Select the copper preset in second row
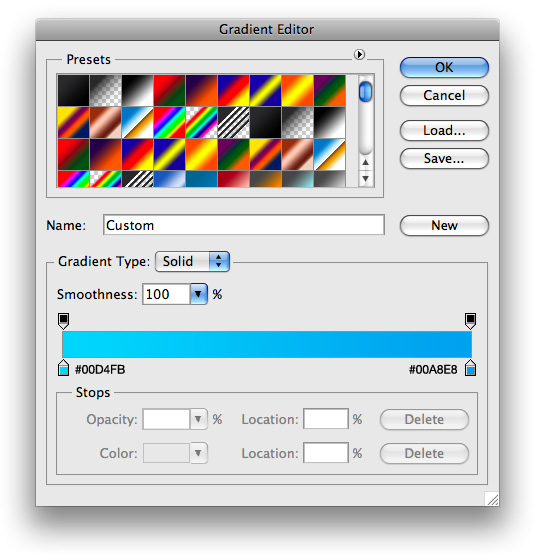 [106, 123]
